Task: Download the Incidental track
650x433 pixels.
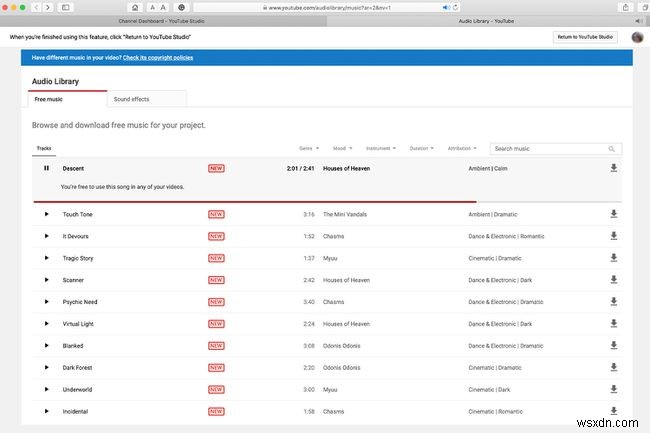Action: coord(614,411)
